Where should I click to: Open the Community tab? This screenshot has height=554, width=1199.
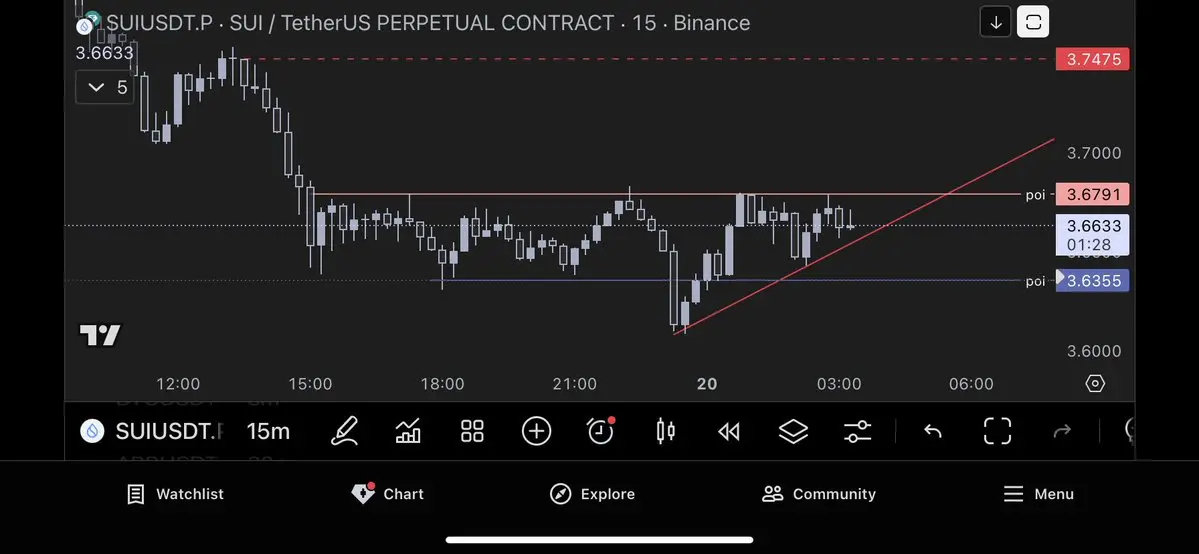(819, 494)
